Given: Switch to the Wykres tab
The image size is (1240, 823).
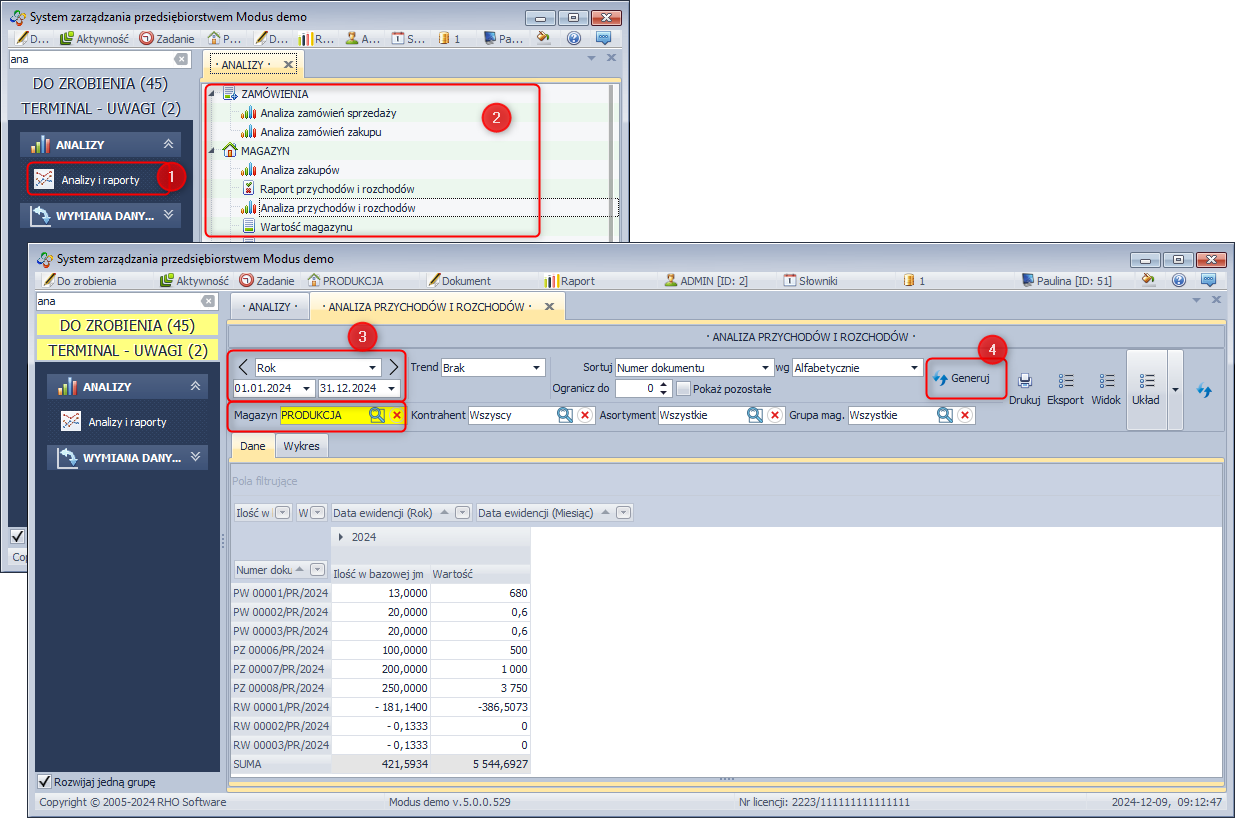Looking at the screenshot, I should 301,446.
